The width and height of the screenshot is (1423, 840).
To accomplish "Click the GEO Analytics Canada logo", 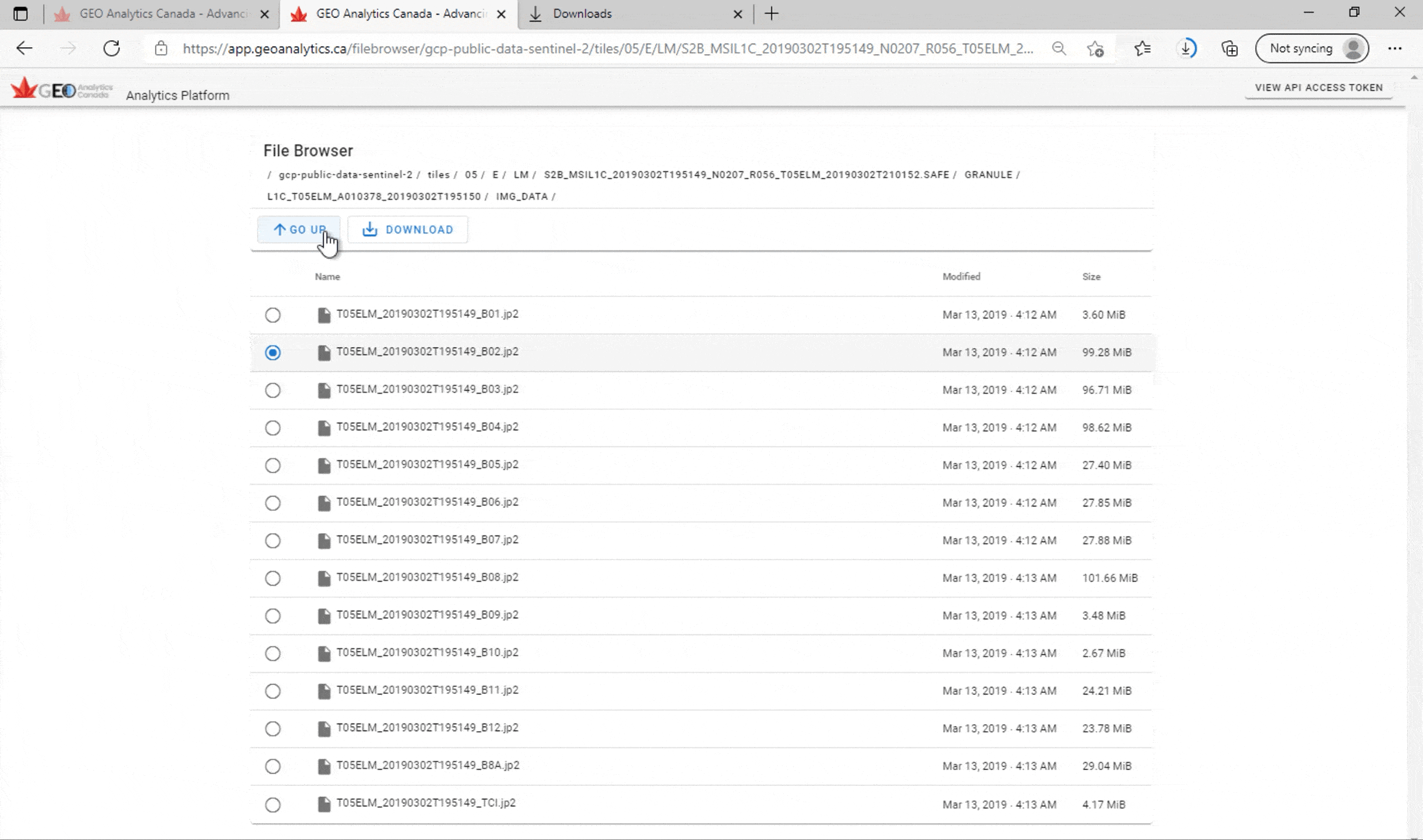I will click(62, 89).
